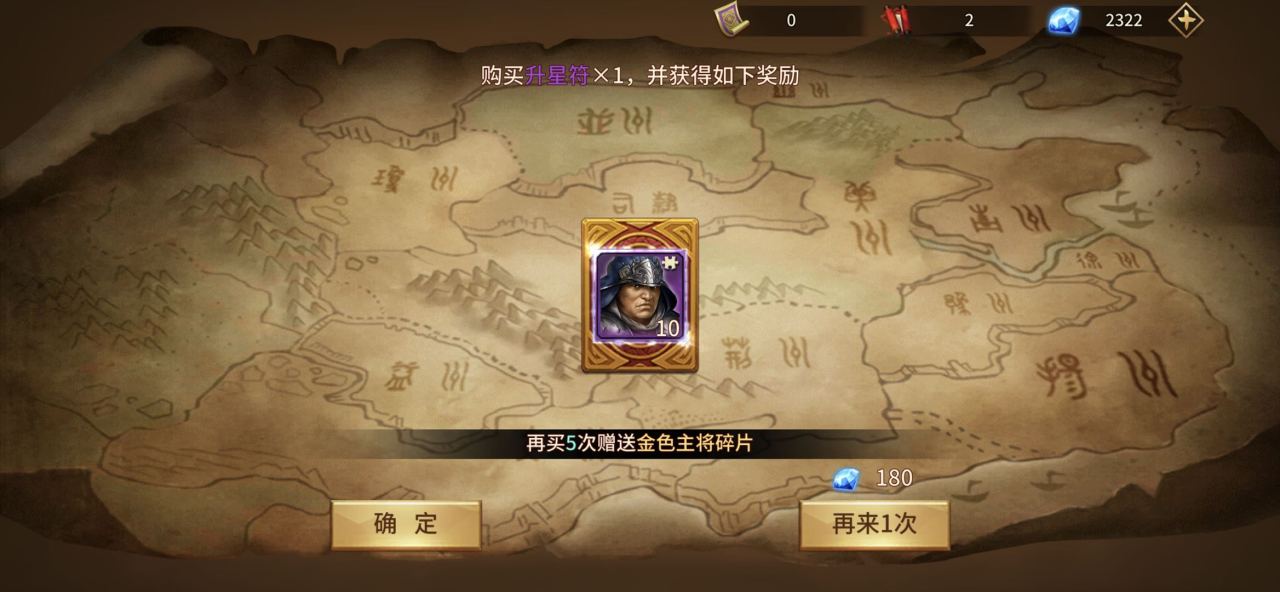Tap the diamond balance 2322
This screenshot has height=592, width=1280.
tap(1124, 20)
